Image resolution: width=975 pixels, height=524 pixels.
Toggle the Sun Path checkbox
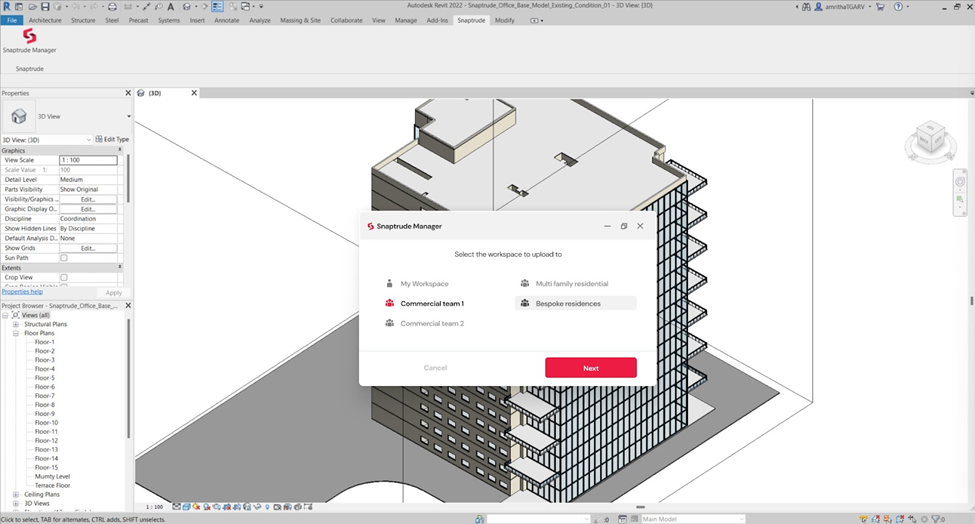(64, 258)
